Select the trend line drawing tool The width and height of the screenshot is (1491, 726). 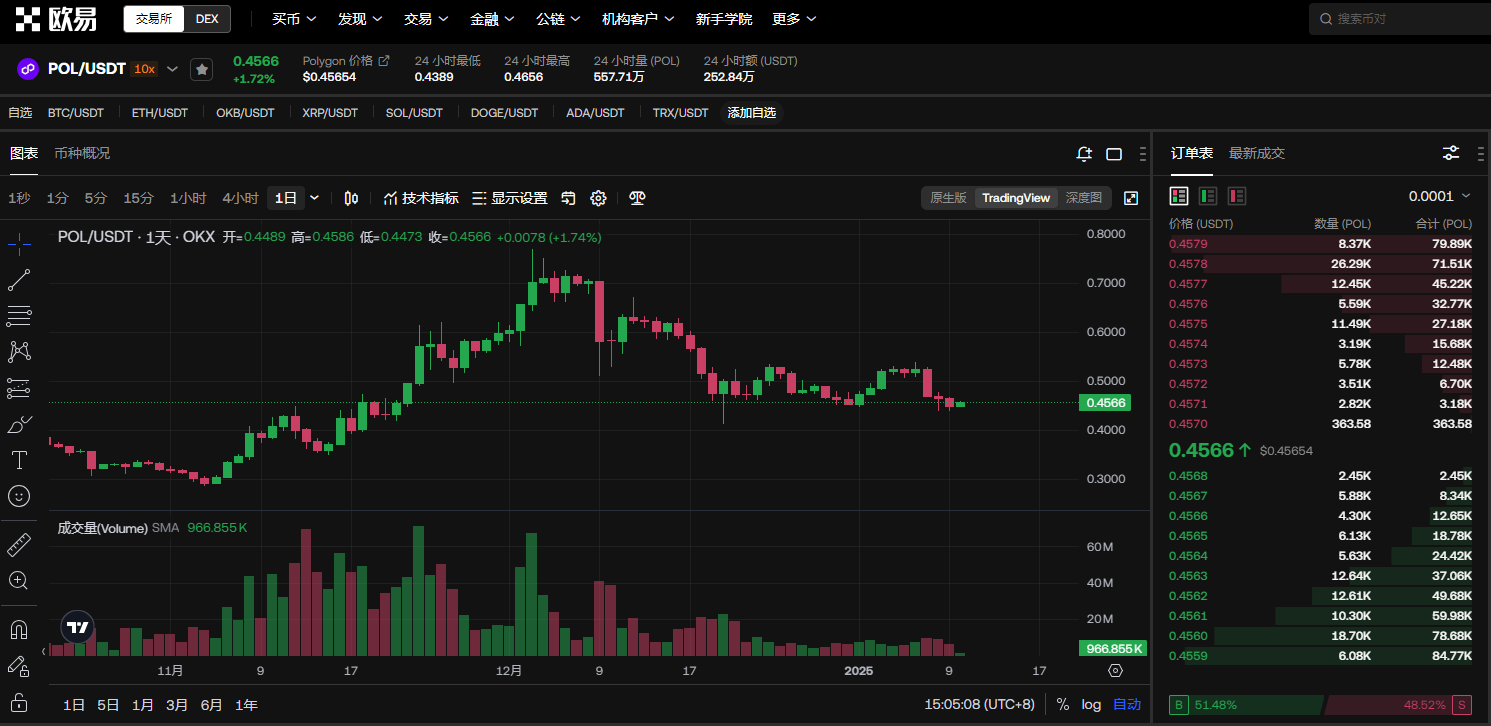(19, 280)
